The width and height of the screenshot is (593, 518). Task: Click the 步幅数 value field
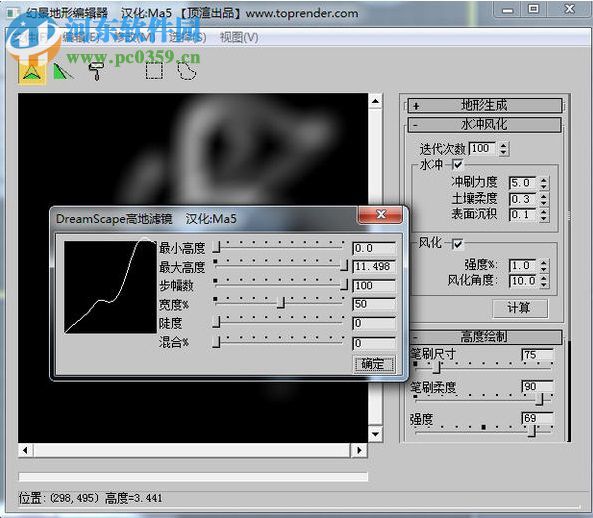tap(374, 285)
